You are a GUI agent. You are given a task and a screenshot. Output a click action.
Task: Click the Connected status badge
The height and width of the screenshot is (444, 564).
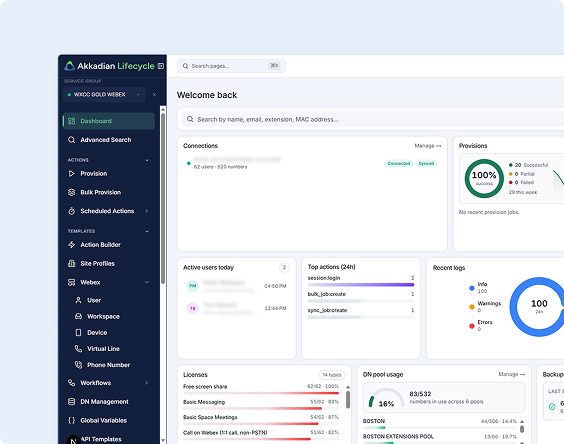point(399,163)
